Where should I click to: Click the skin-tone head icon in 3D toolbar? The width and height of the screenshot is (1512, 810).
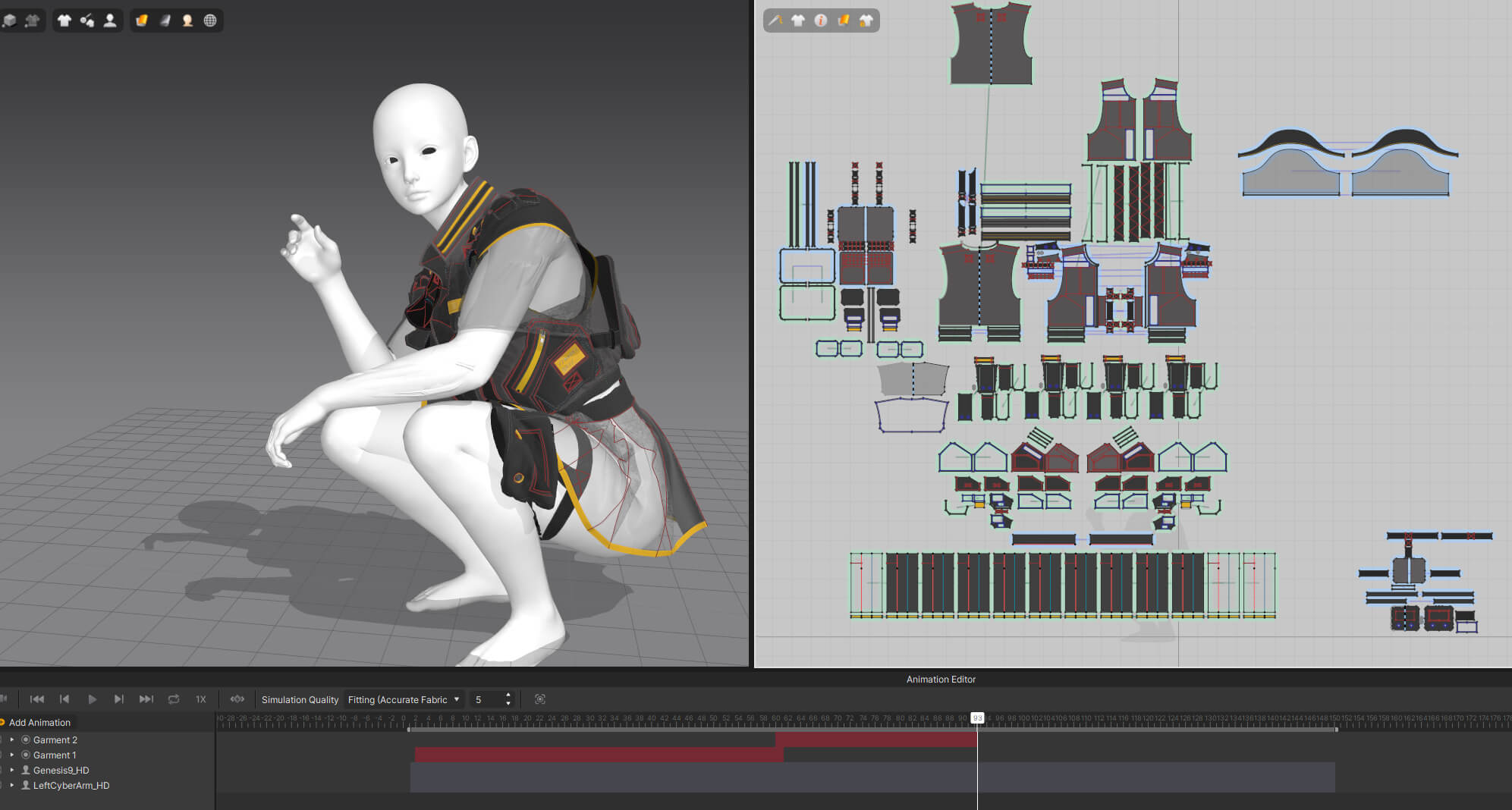pos(187,20)
